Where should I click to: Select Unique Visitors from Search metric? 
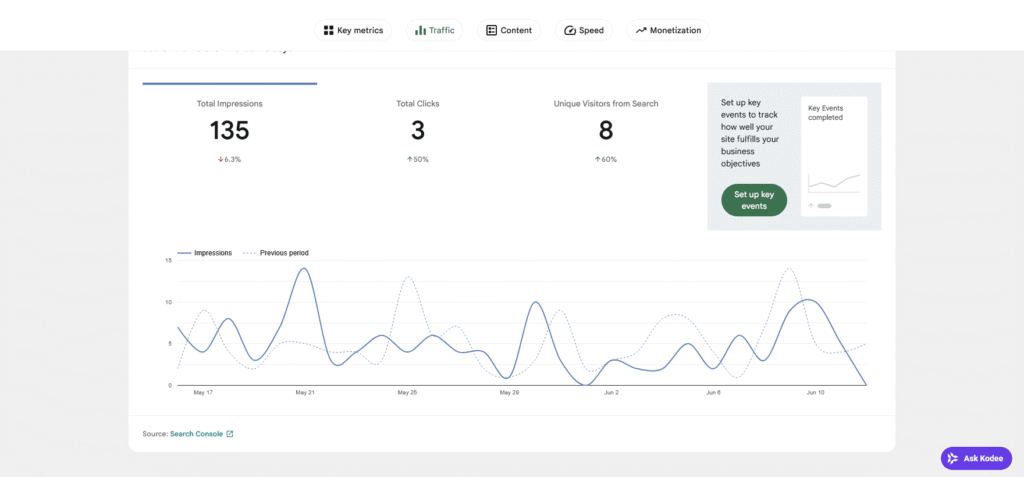tap(605, 131)
